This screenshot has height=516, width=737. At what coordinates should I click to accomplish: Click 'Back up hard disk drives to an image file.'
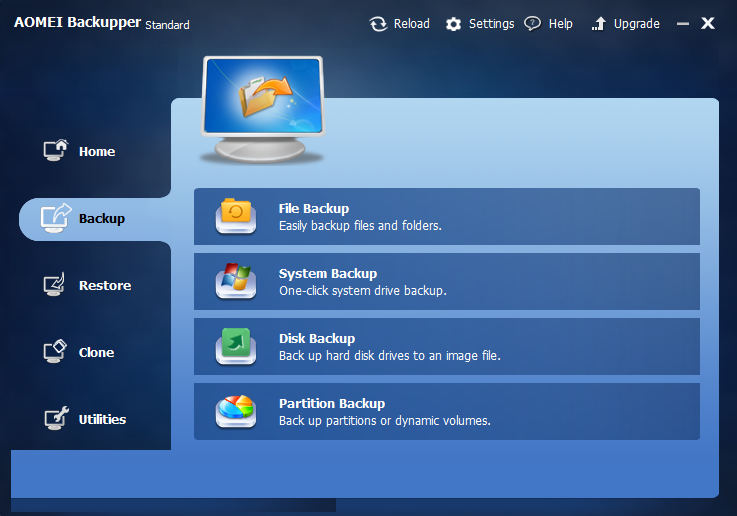click(390, 356)
